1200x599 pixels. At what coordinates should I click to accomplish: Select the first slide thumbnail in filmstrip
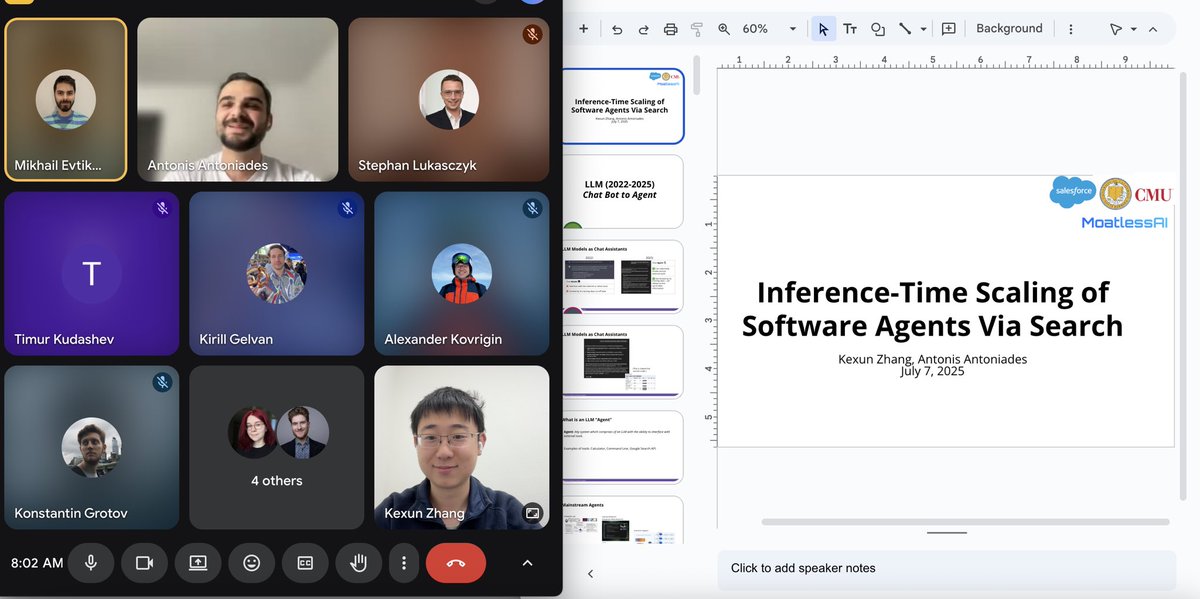coord(622,106)
